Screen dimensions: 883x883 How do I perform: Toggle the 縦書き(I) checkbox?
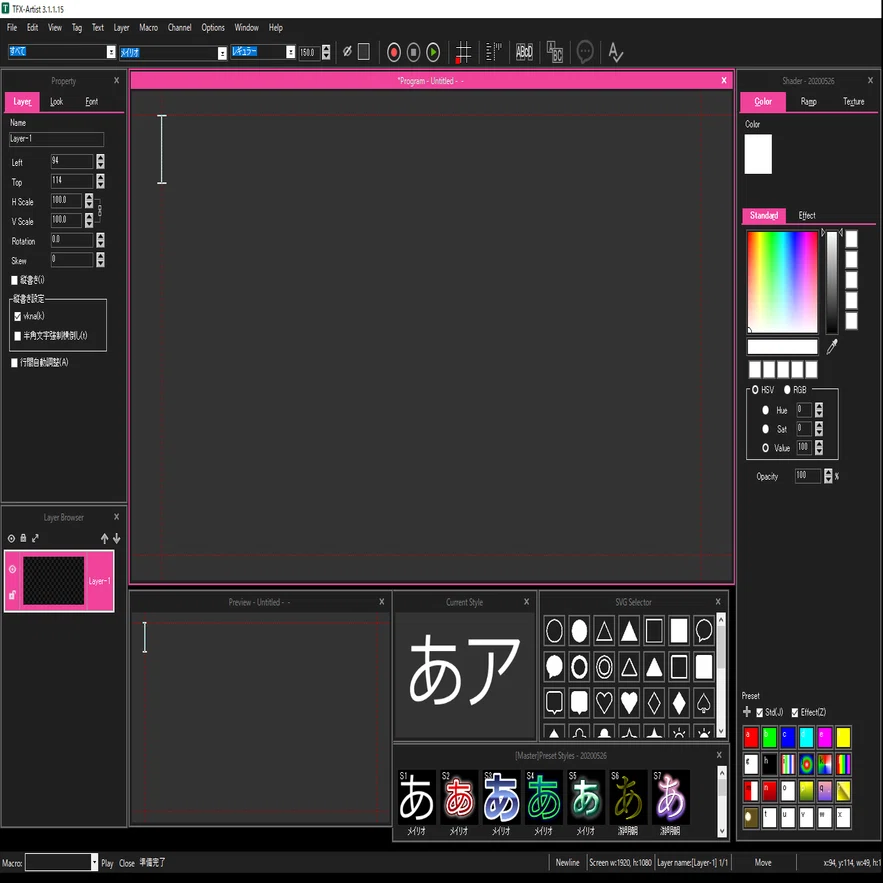click(15, 280)
